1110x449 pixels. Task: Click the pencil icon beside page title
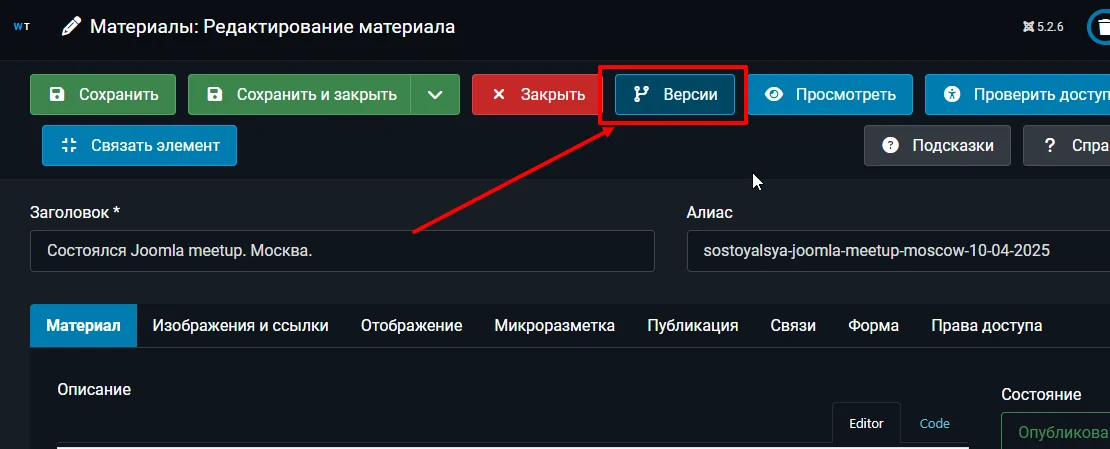pyautogui.click(x=71, y=28)
